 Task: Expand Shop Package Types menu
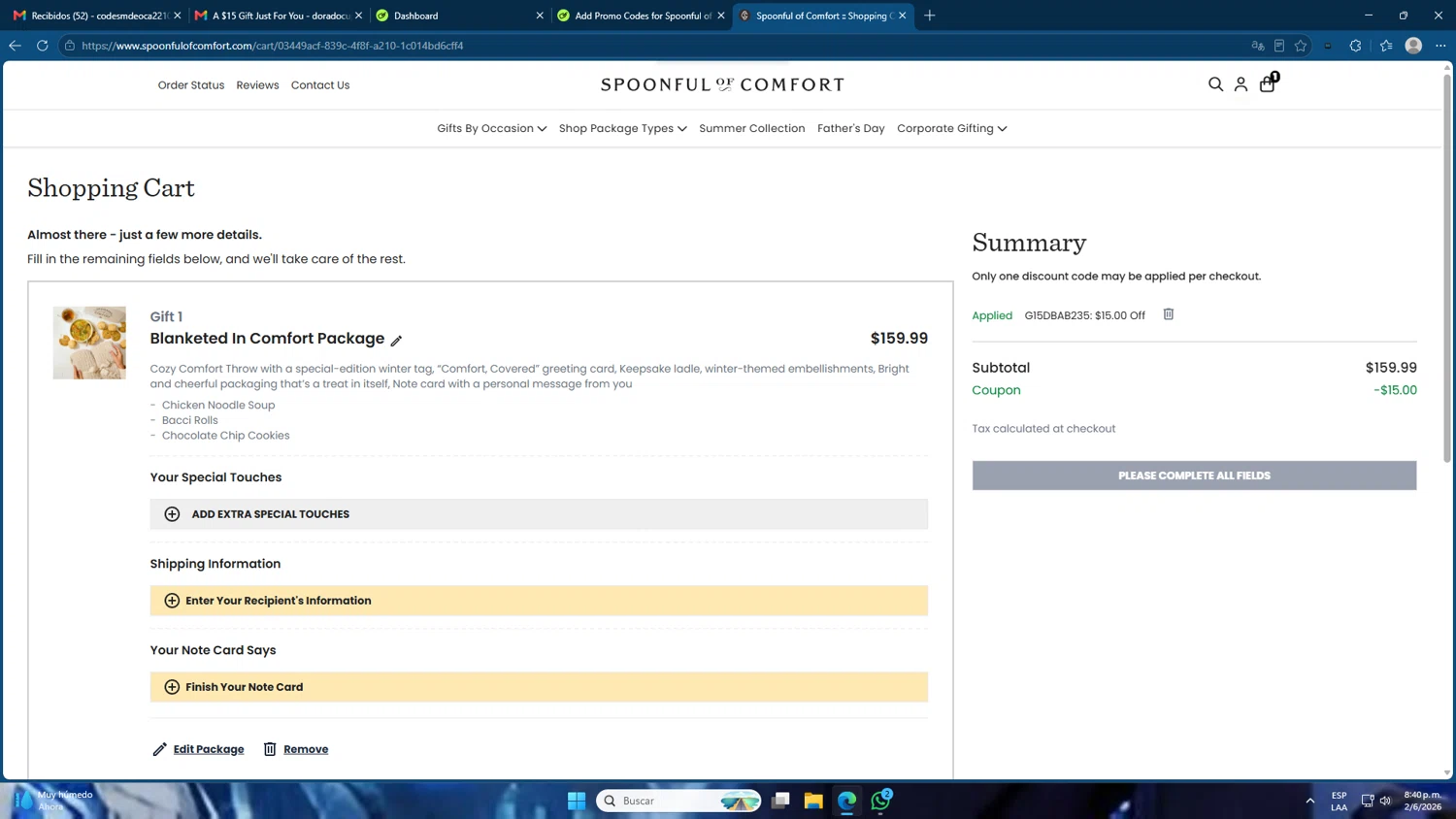(x=622, y=128)
